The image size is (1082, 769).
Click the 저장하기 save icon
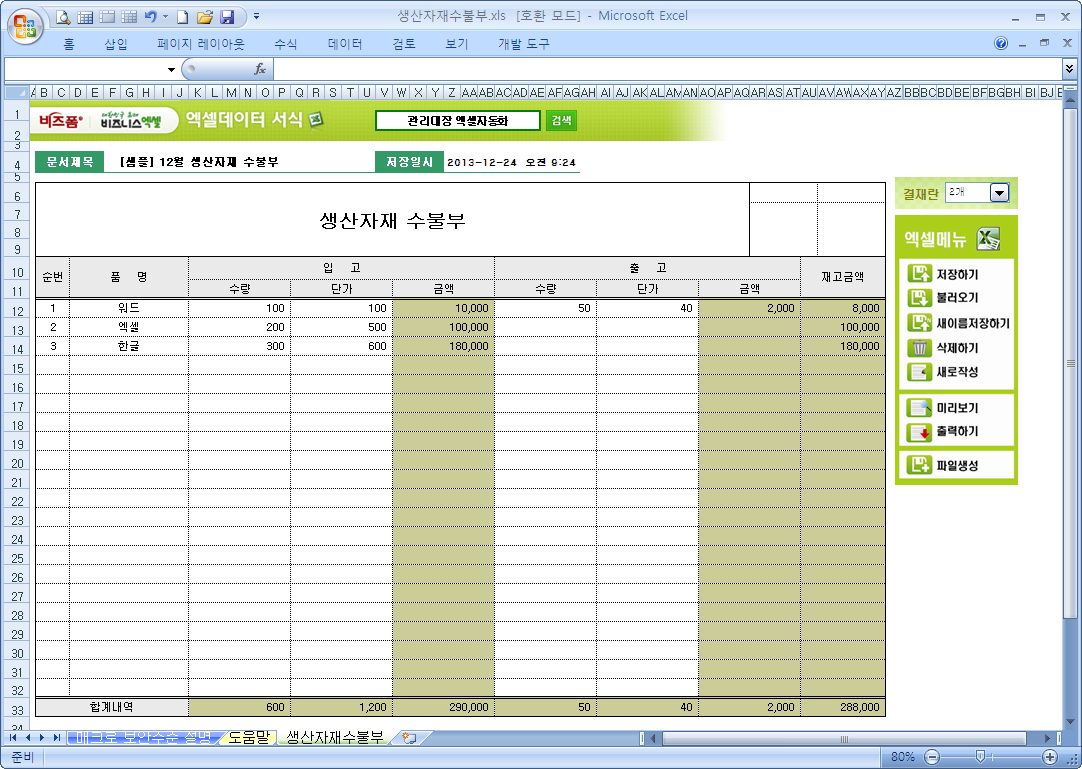919,274
